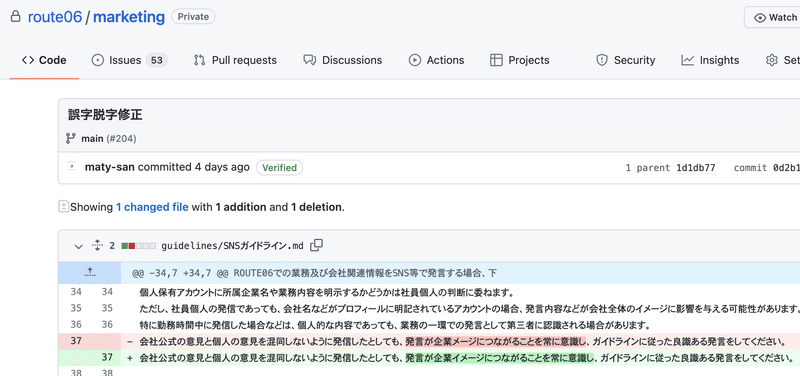
Task: Expand hidden lines above line 34
Action: pyautogui.click(x=89, y=273)
